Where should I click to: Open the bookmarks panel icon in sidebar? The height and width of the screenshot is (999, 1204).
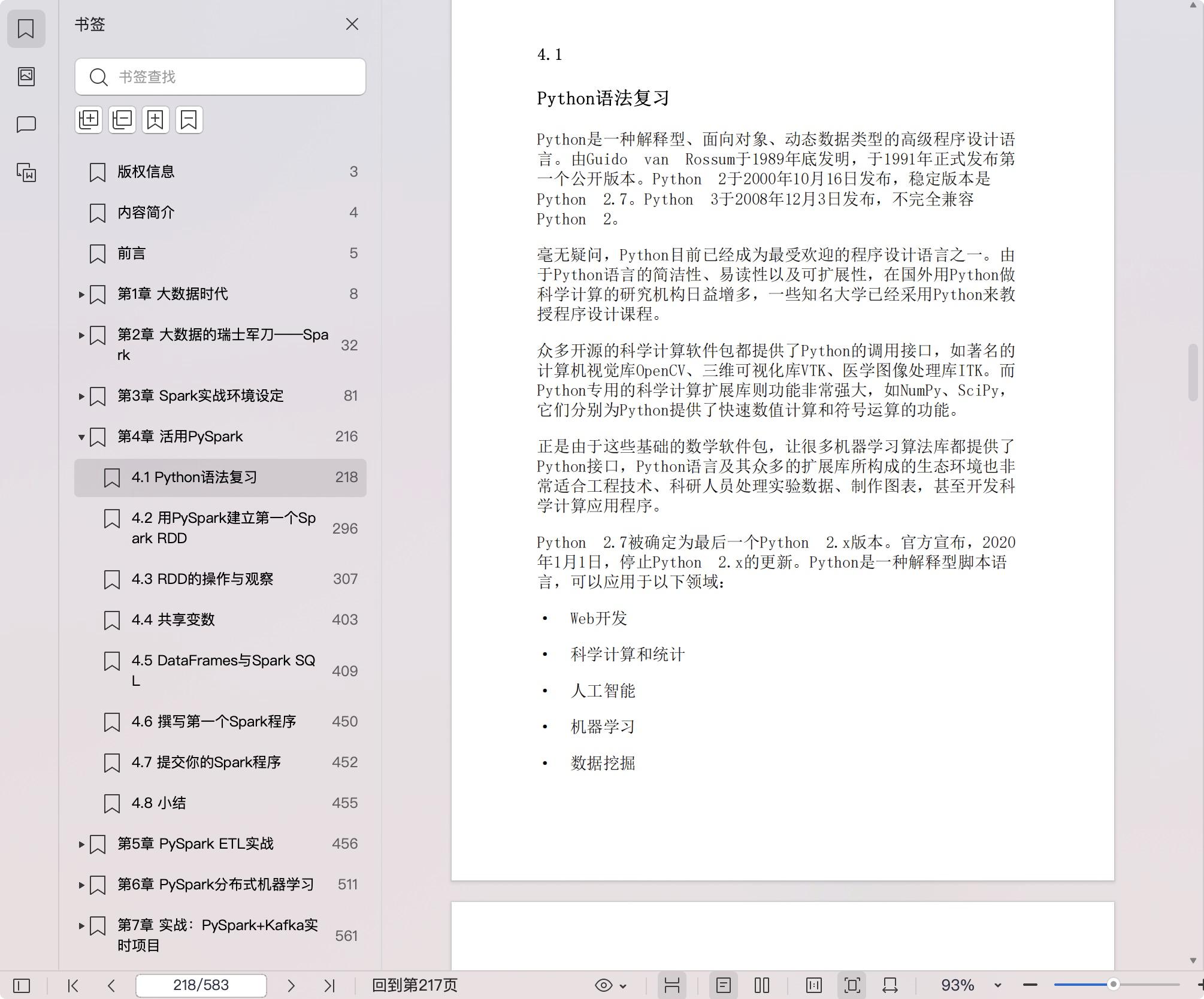click(26, 29)
